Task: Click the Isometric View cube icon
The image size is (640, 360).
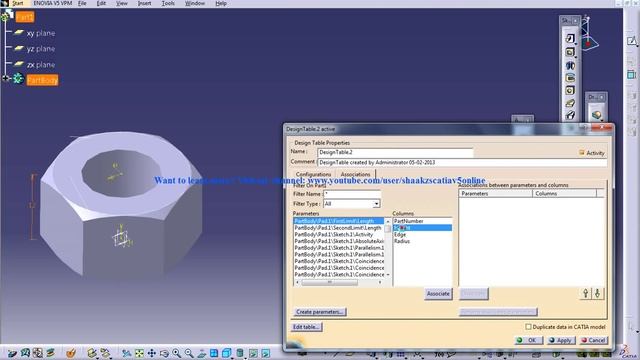Action: click(x=227, y=353)
